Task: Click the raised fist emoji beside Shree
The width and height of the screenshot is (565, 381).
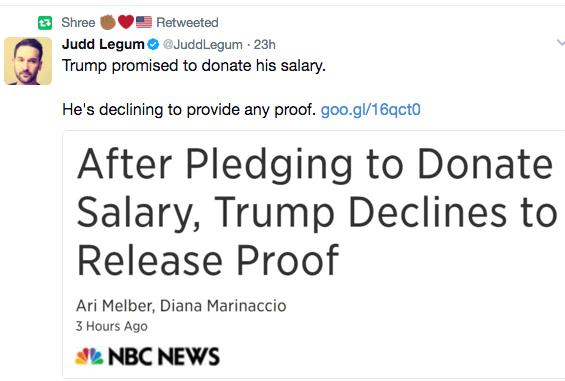Action: (107, 22)
